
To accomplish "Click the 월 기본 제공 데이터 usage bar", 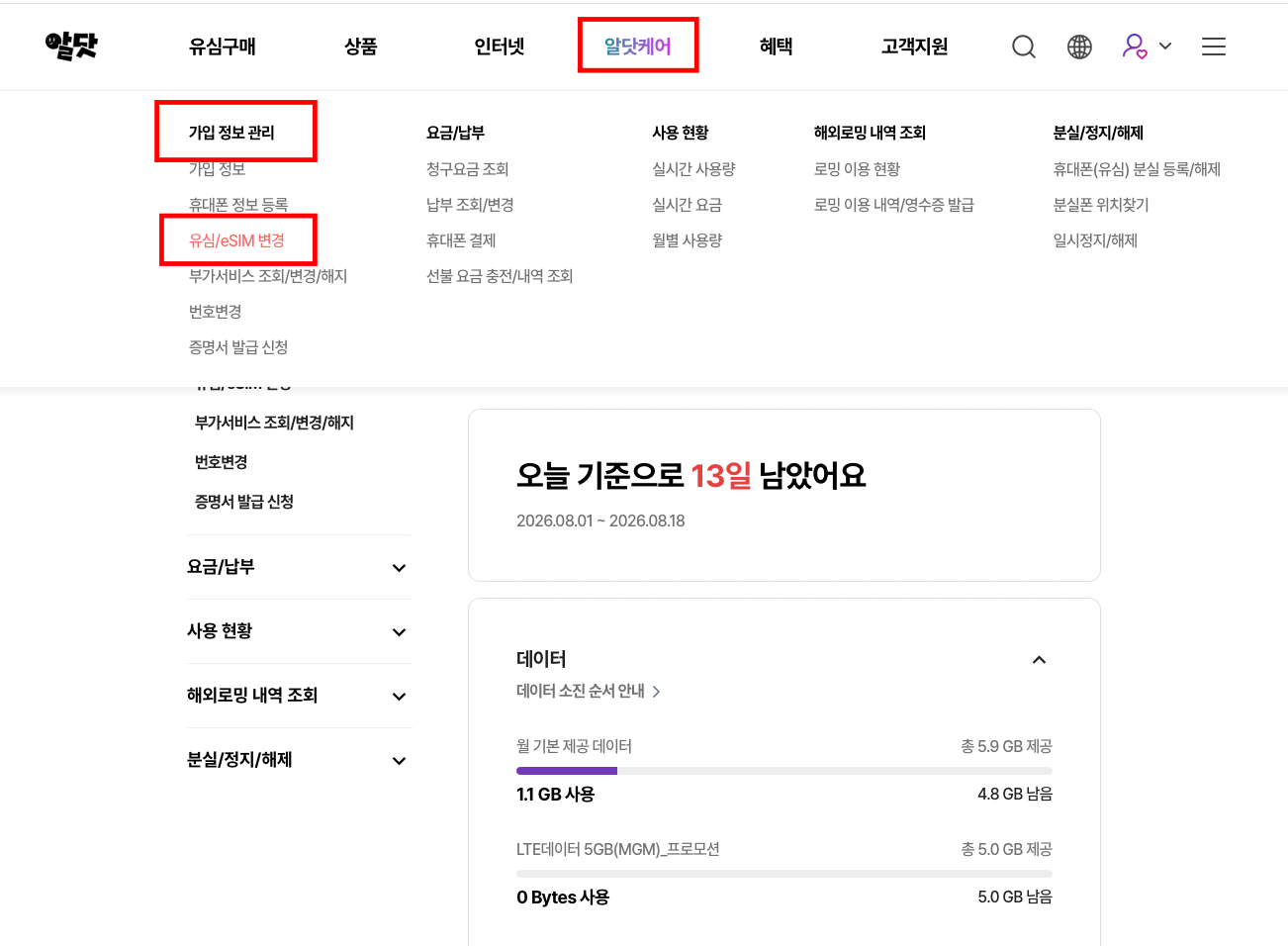I will point(784,771).
